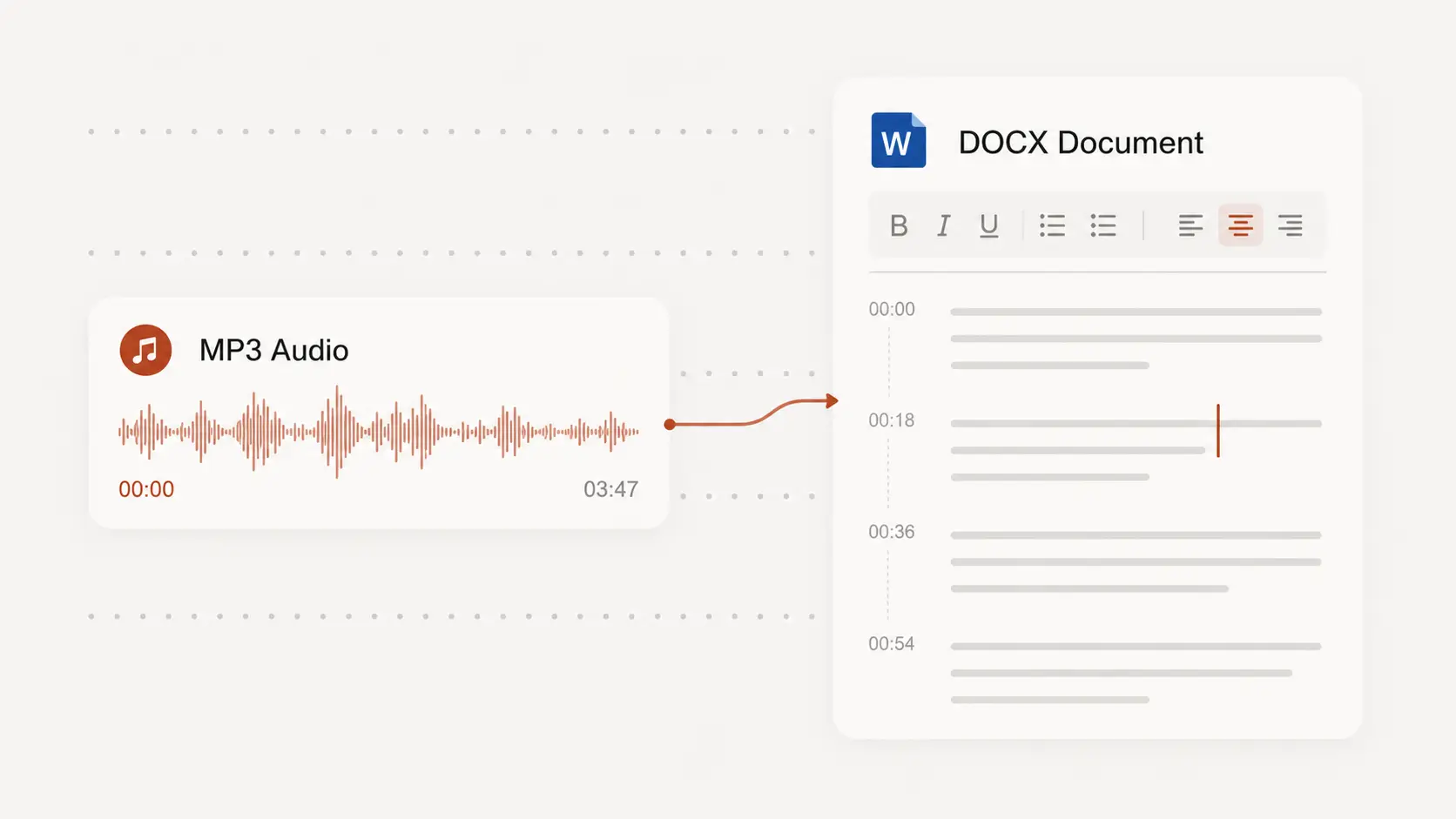
Task: Align text right
Action: tap(1290, 225)
